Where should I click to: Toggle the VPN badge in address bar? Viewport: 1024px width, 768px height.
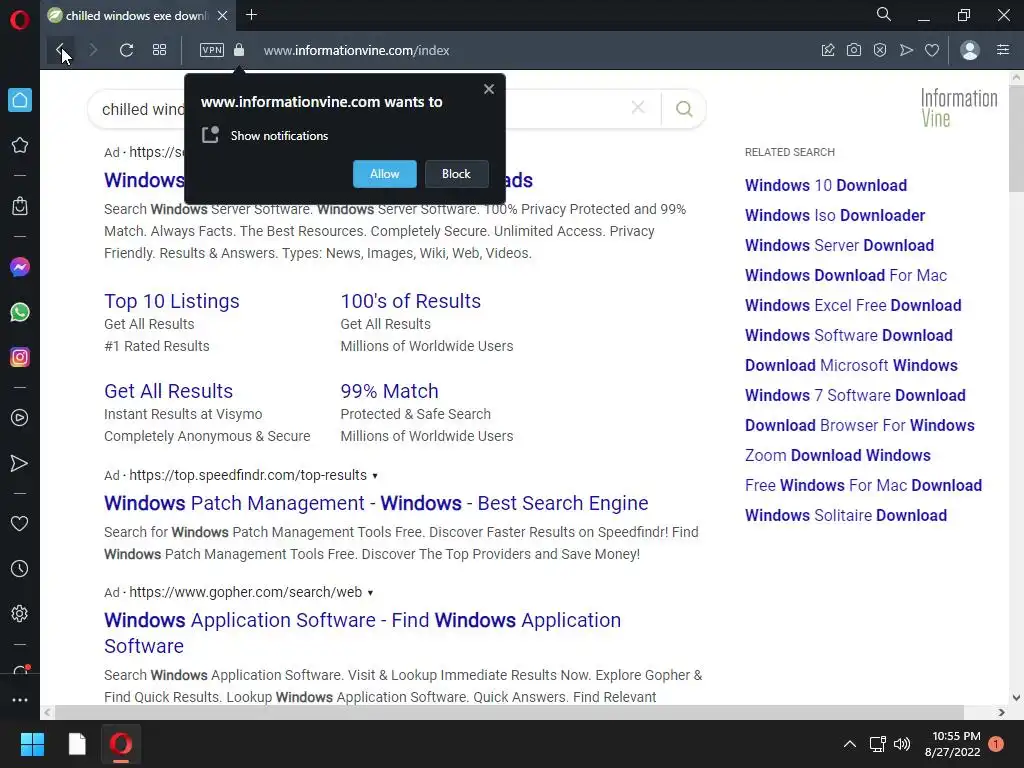[212, 50]
